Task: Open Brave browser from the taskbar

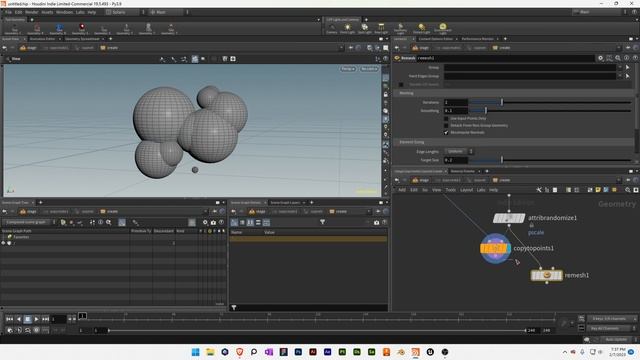Action: click(240, 352)
